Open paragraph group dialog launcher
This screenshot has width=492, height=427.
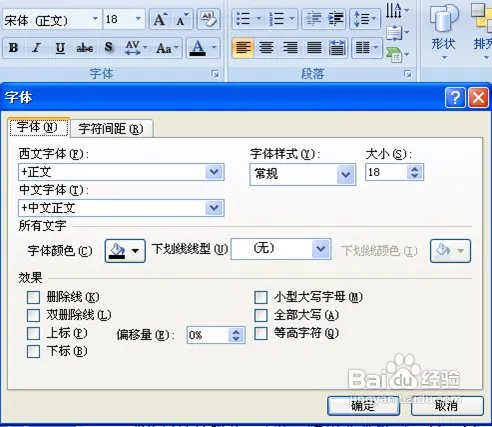click(x=407, y=74)
